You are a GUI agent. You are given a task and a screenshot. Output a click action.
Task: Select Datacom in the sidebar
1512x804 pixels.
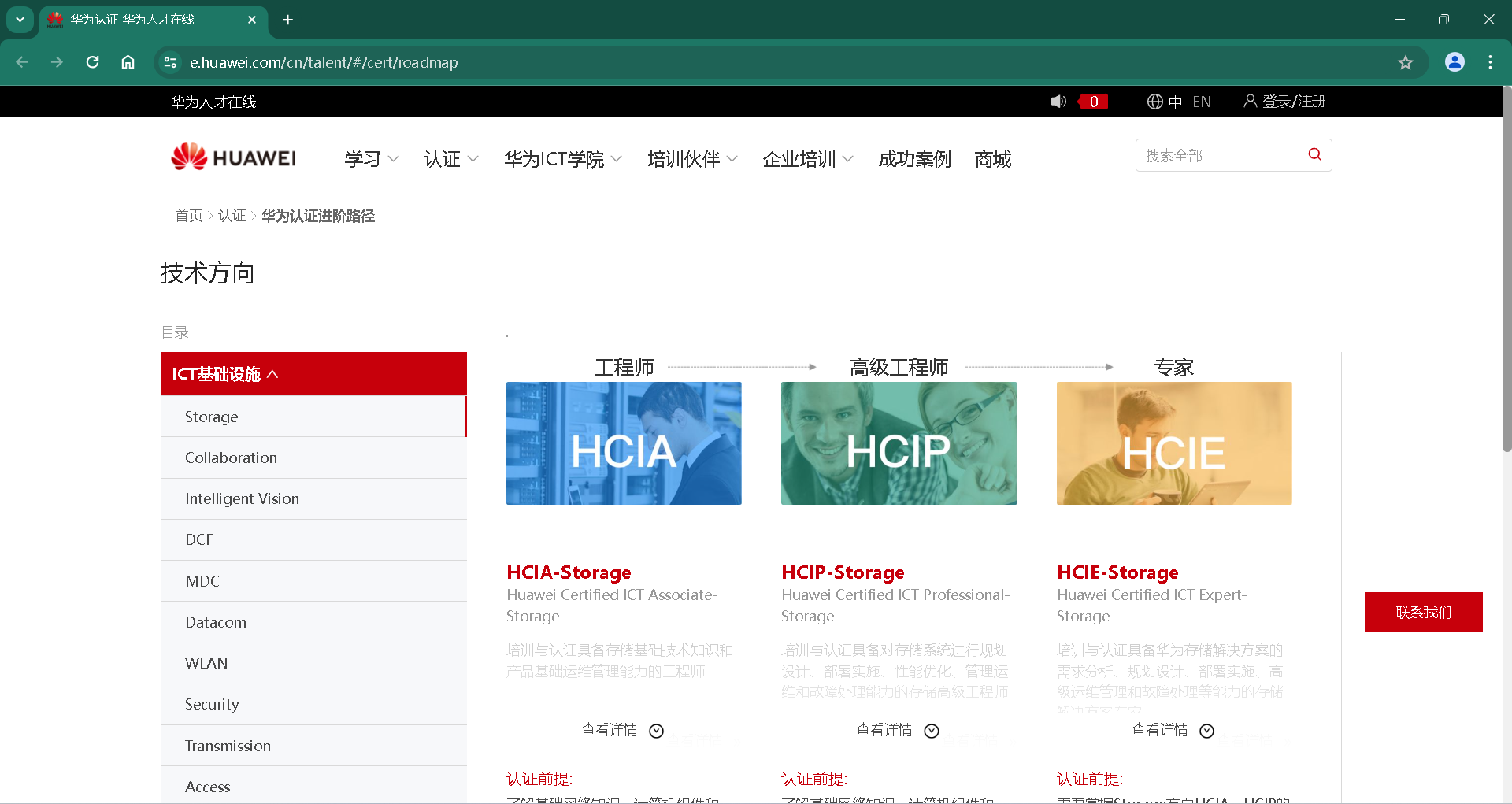(x=314, y=622)
